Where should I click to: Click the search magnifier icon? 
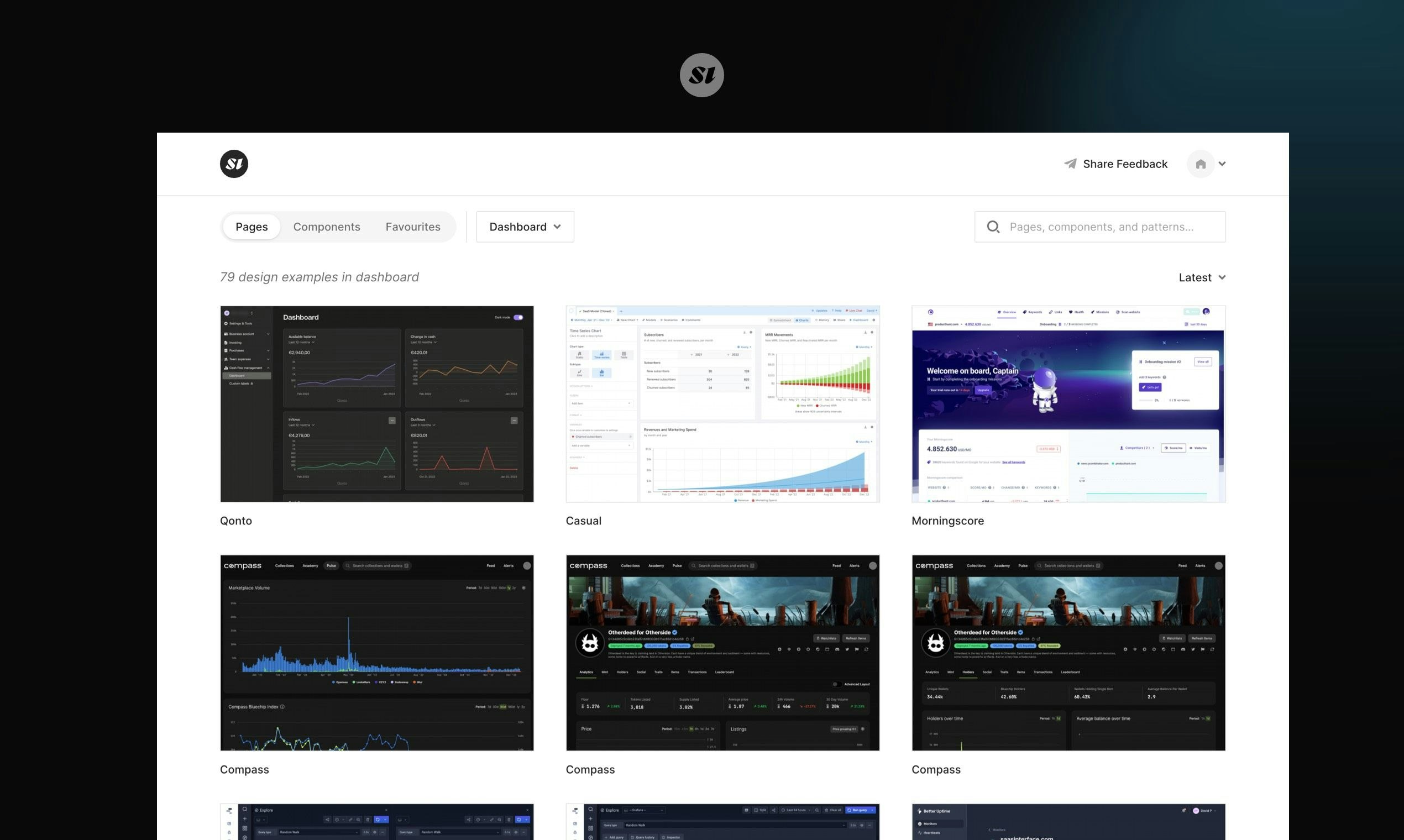tap(993, 227)
